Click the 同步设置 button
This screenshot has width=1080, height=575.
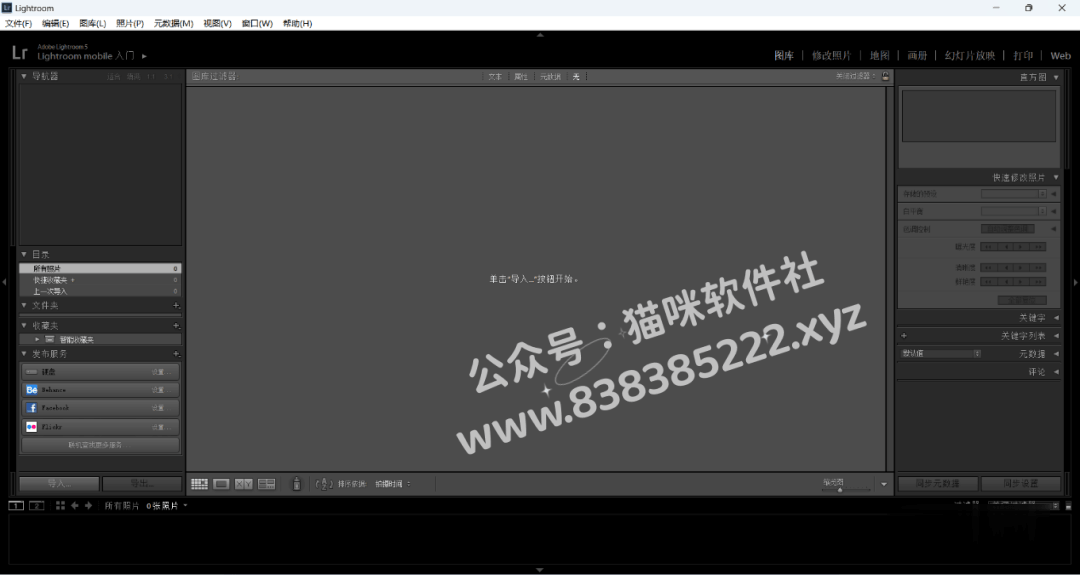pos(1021,483)
